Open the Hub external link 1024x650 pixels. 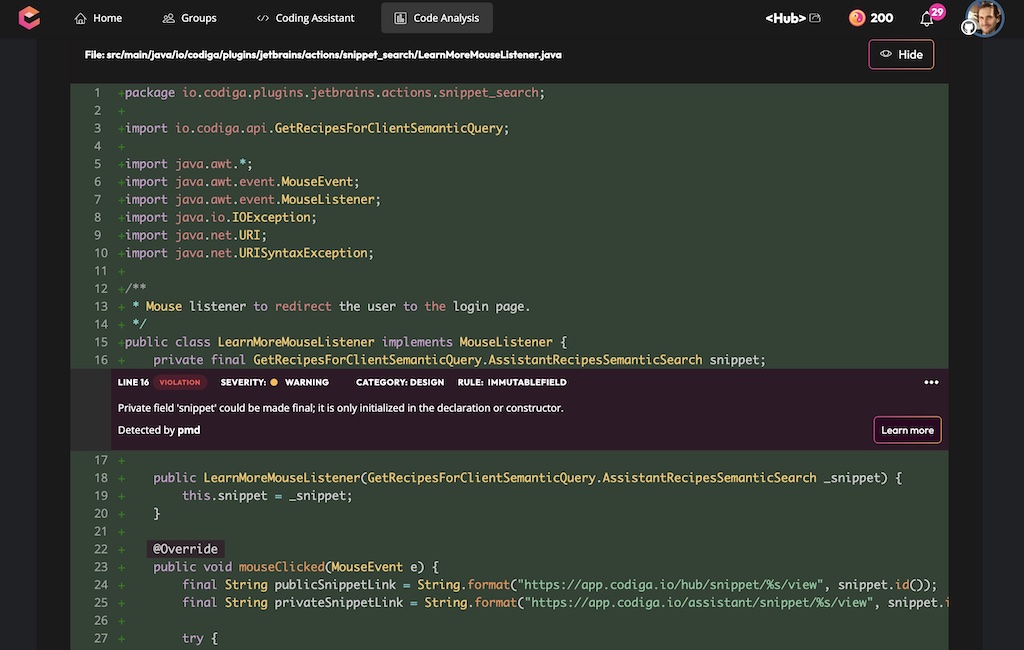[792, 18]
